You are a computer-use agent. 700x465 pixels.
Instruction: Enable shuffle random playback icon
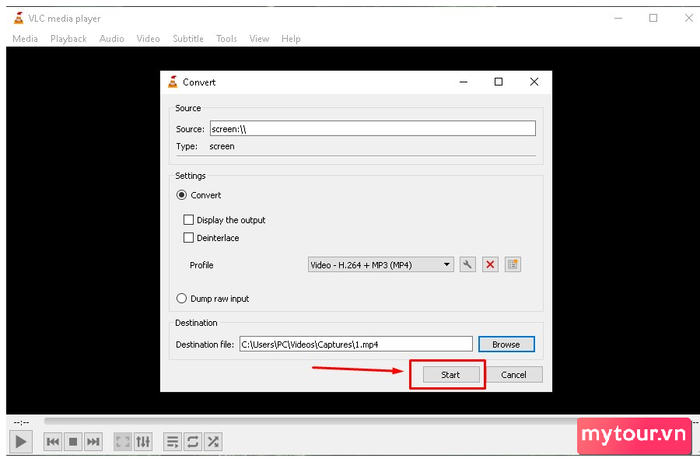pyautogui.click(x=213, y=441)
